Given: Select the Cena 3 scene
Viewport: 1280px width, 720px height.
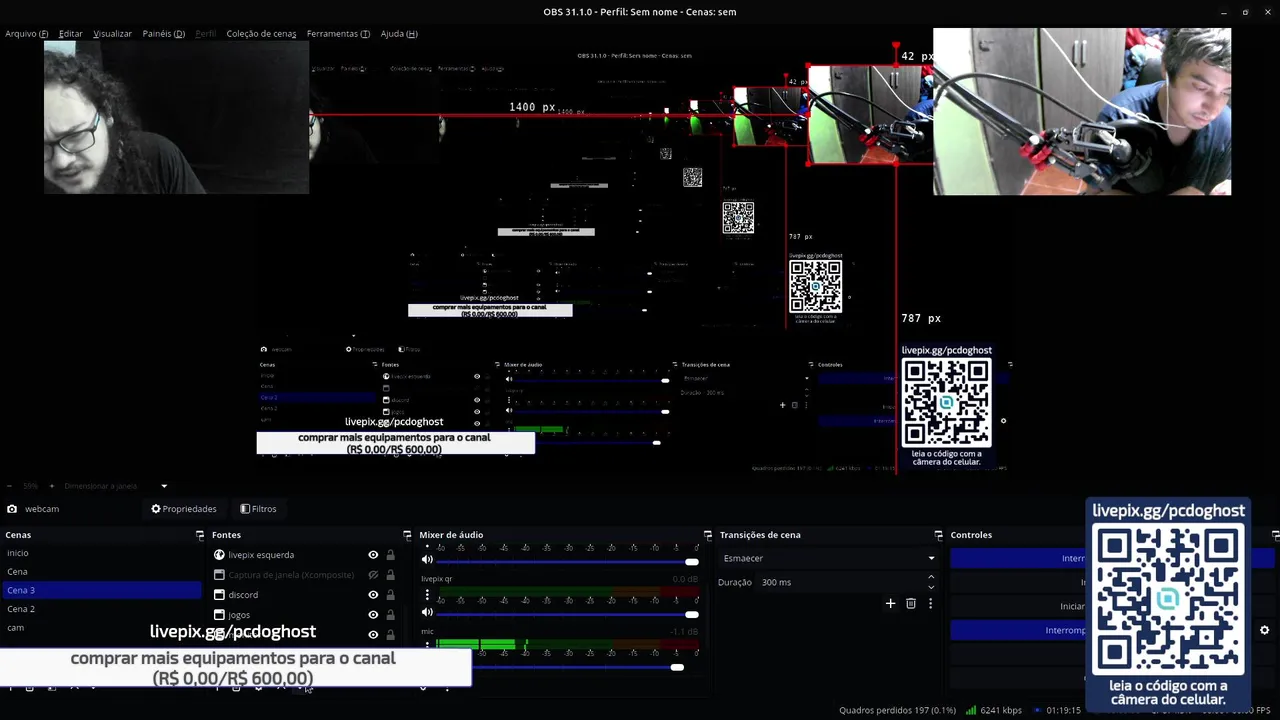Looking at the screenshot, I should point(100,590).
